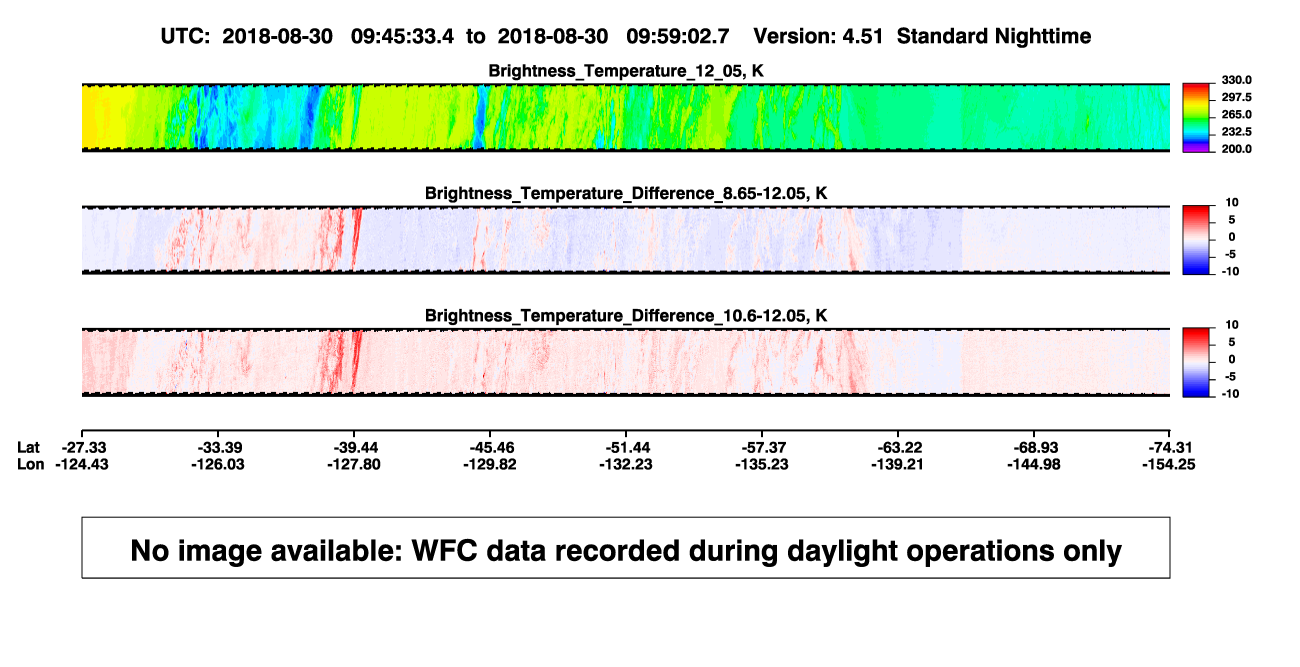Click longitude value -132.23
This screenshot has width=1300, height=667.
click(x=626, y=464)
